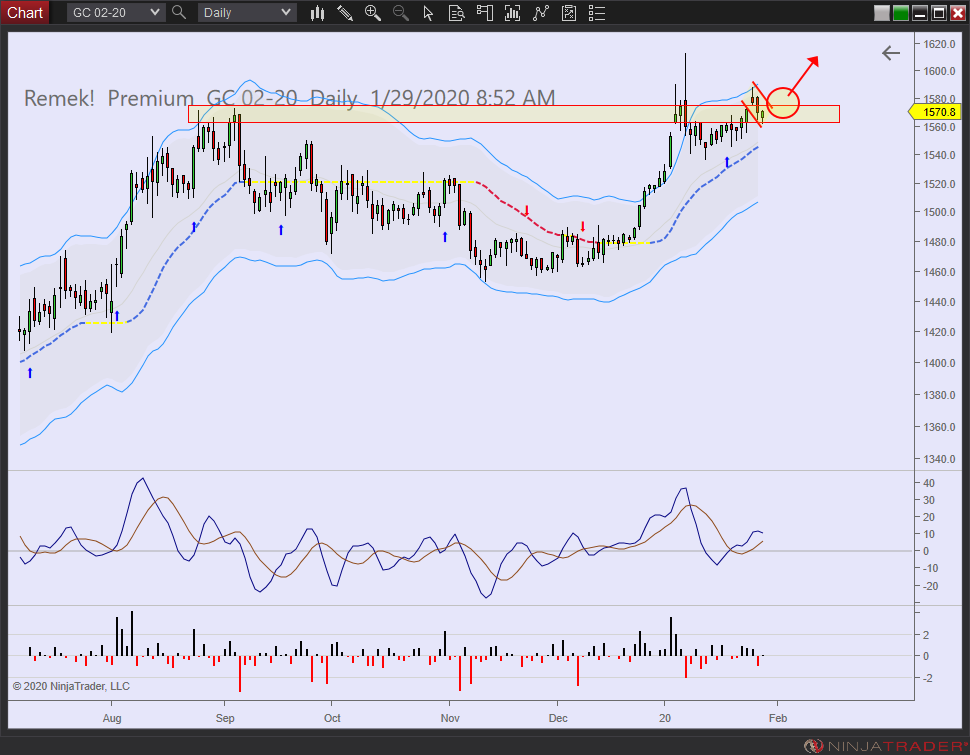Click the volume panel scale value -2
Viewport: 970px width, 755px height.
point(927,678)
